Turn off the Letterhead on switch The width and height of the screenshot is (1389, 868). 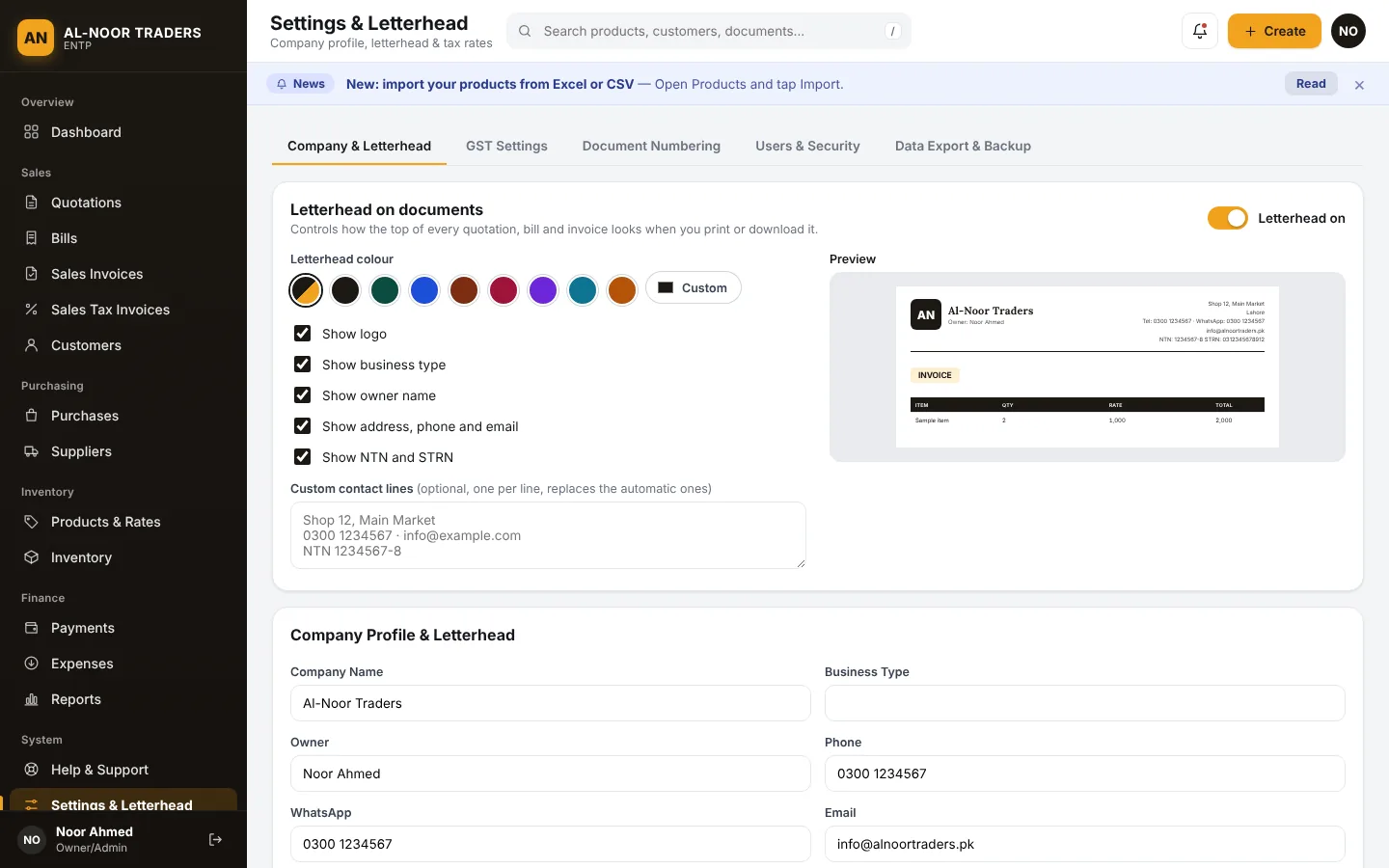tap(1228, 218)
